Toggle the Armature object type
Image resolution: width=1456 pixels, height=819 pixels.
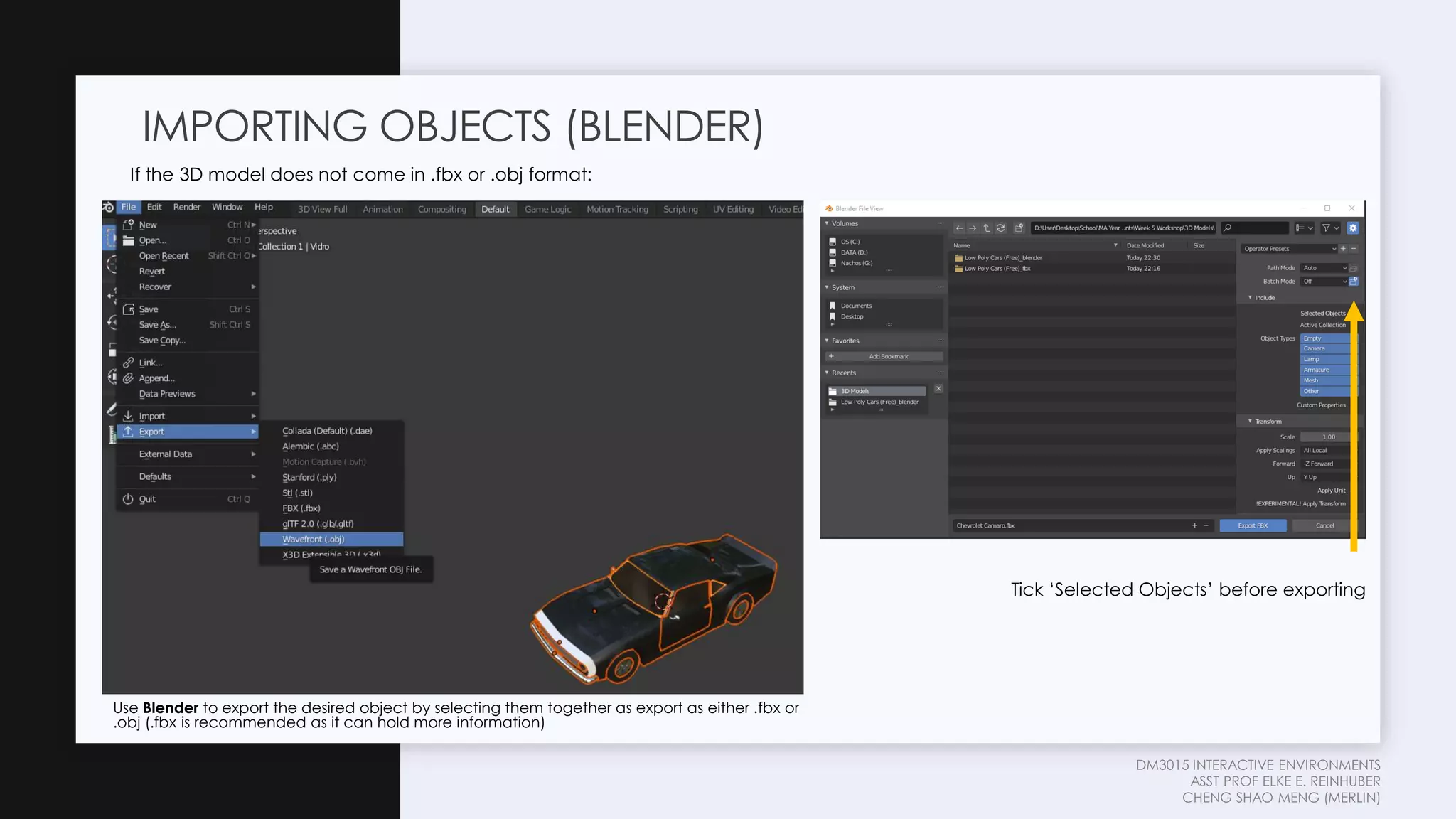coord(1327,370)
